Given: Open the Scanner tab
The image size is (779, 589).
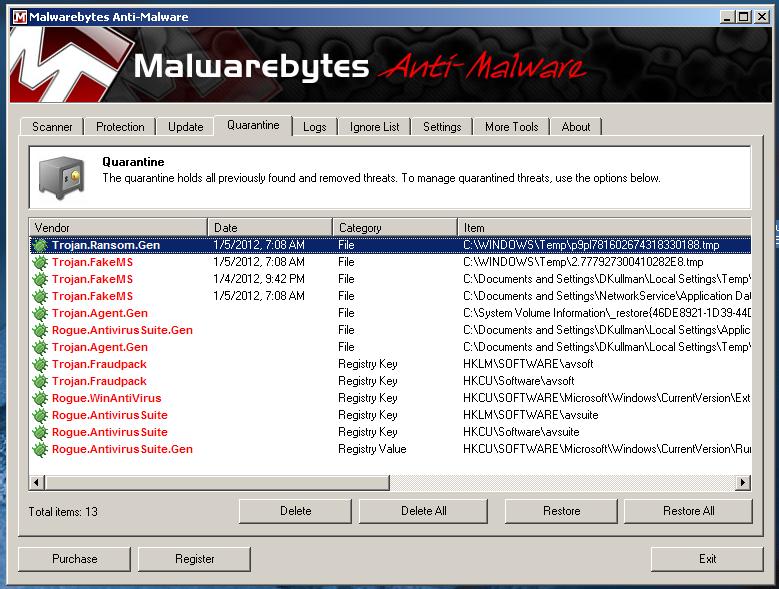Looking at the screenshot, I should click(x=52, y=127).
